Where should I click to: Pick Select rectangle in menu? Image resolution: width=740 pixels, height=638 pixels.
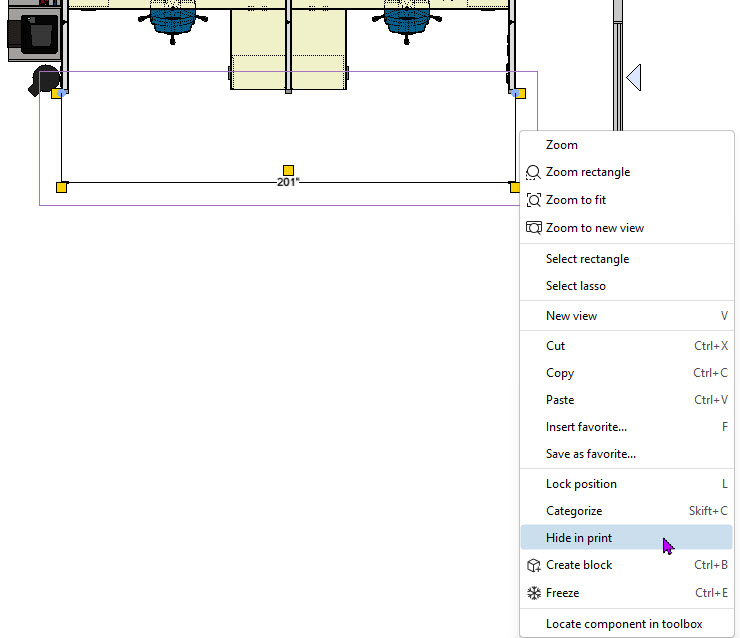coord(626,259)
